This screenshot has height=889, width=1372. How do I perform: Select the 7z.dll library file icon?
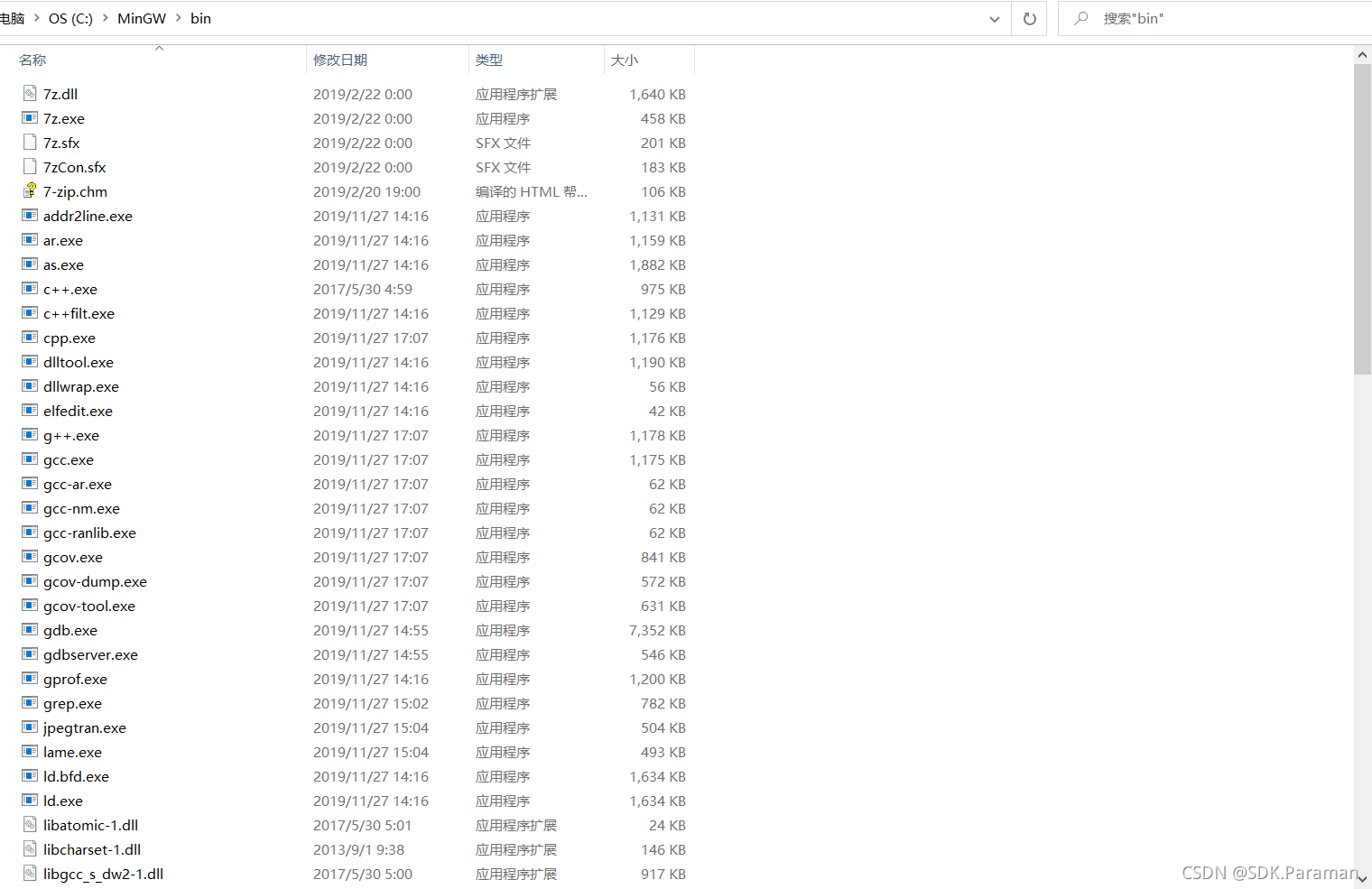[x=29, y=93]
